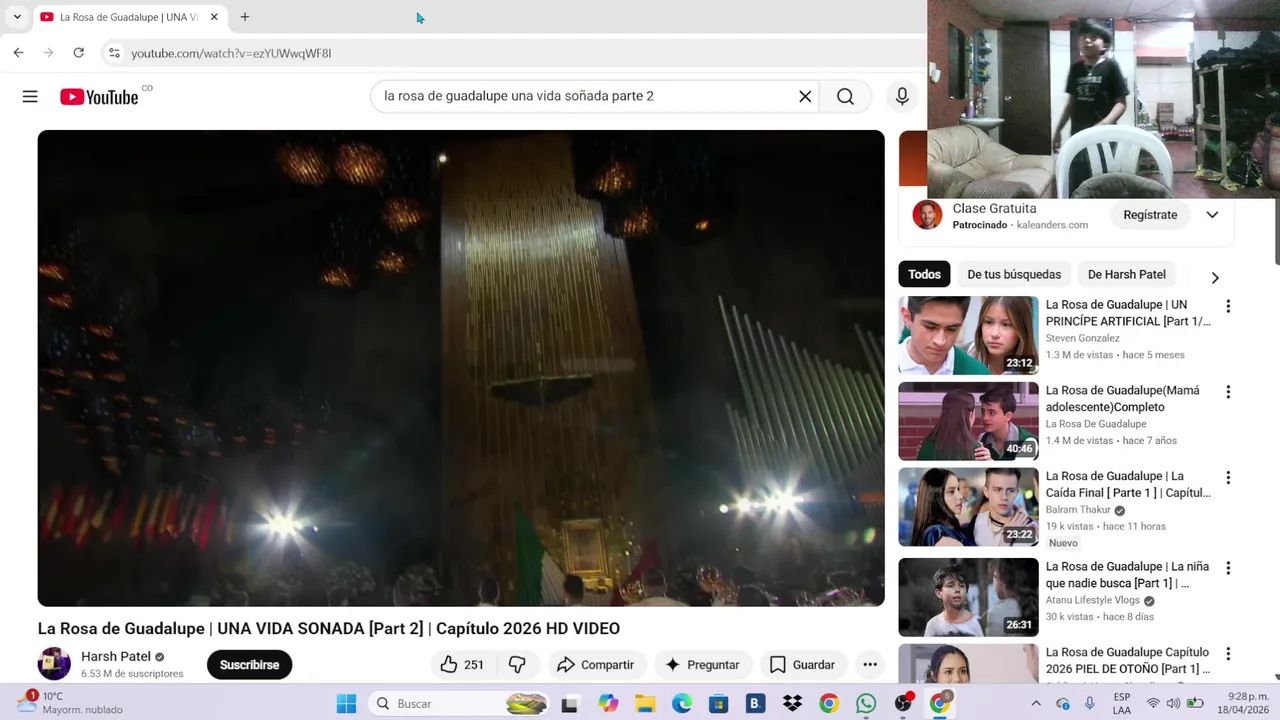Open Microsoft Edge on the taskbar
This screenshot has width=1280, height=720.
[682, 704]
